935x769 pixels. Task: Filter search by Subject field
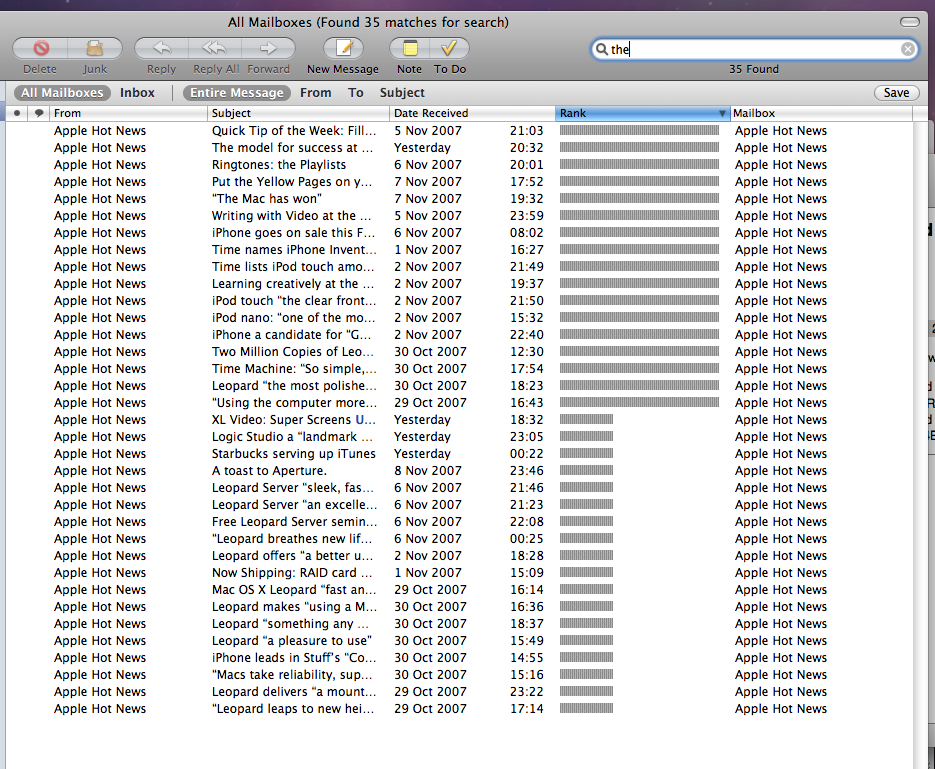(402, 92)
